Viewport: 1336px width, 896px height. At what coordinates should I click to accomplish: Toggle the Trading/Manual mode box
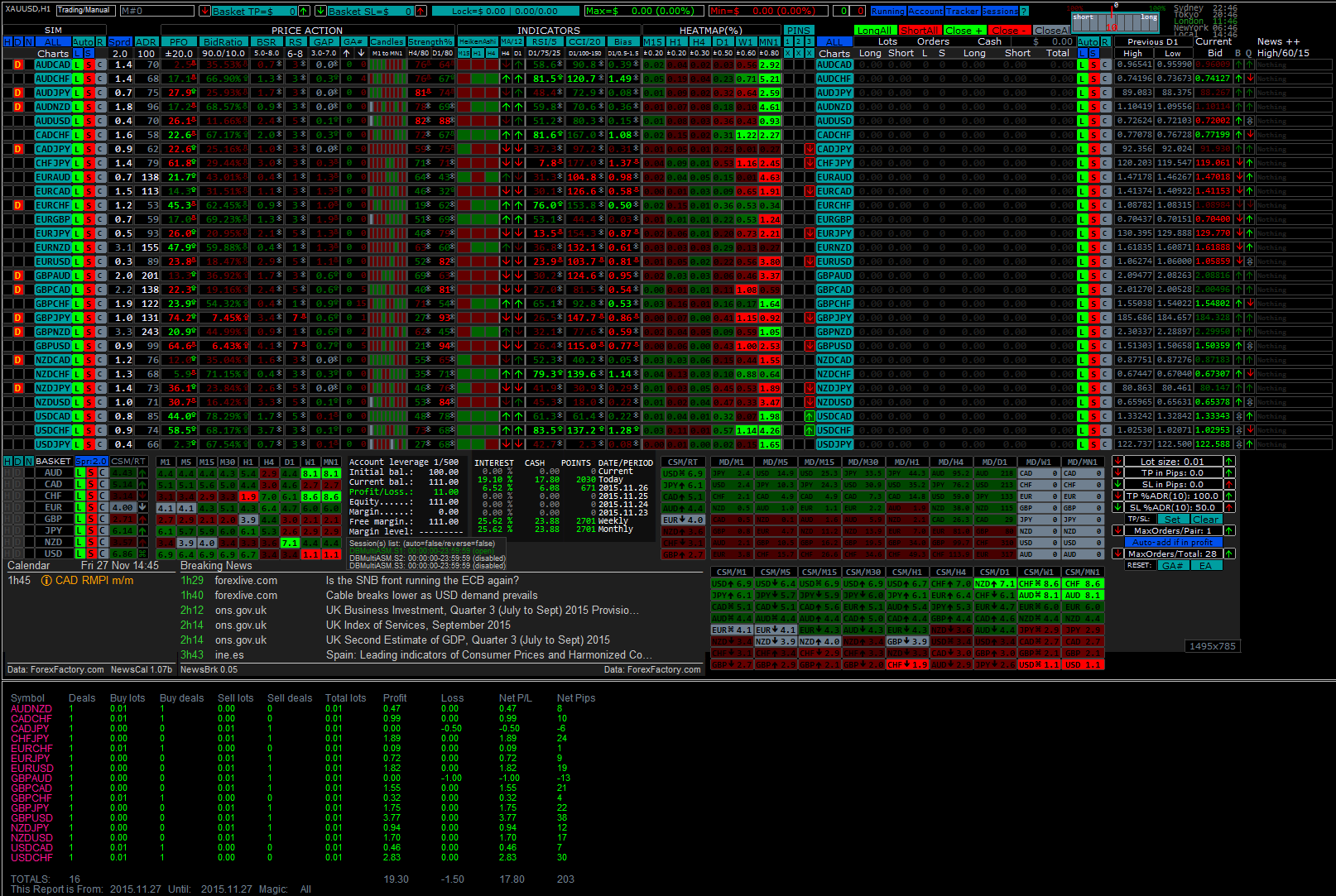click(84, 11)
